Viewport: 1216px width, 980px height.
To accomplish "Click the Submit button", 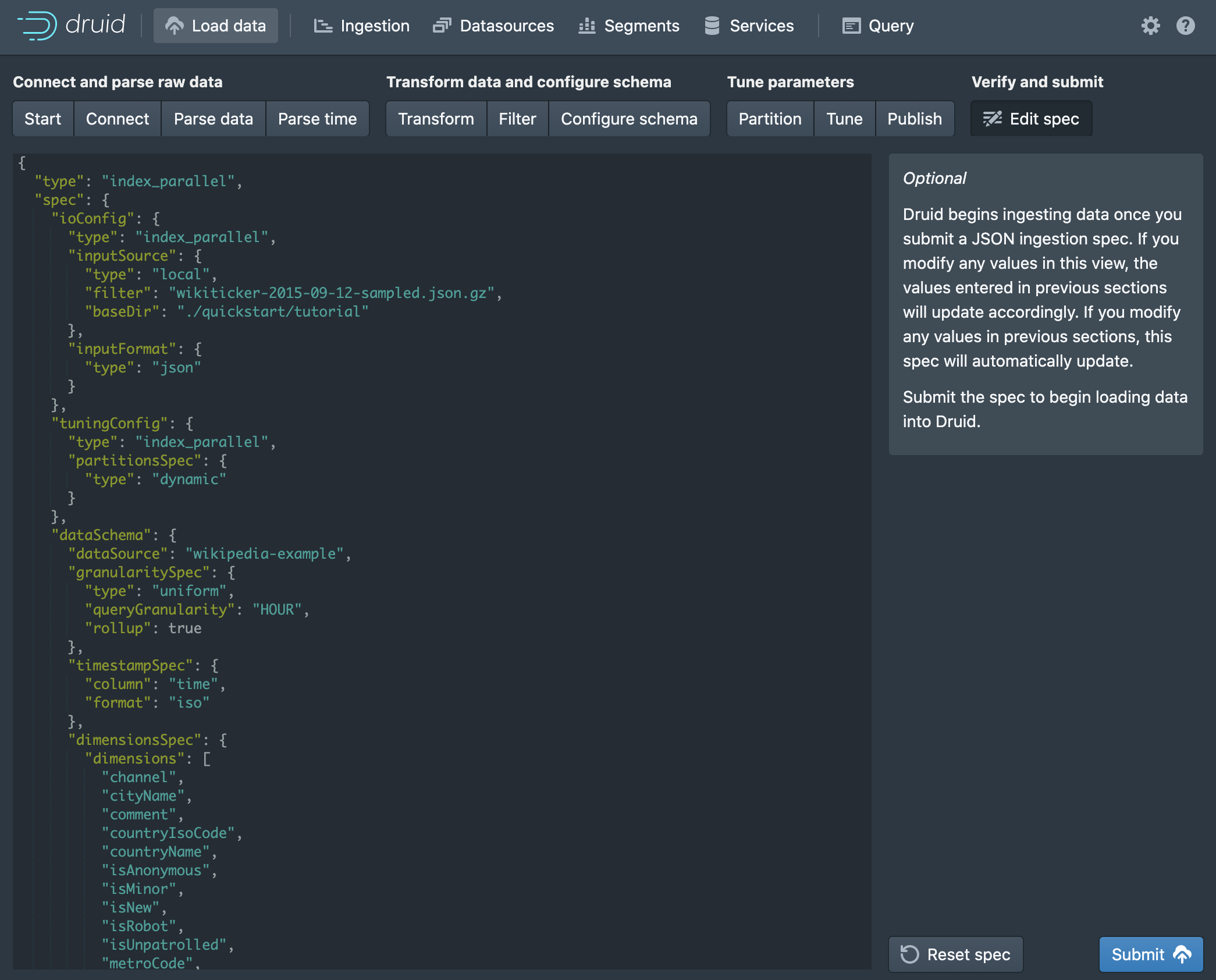I will coord(1150,954).
